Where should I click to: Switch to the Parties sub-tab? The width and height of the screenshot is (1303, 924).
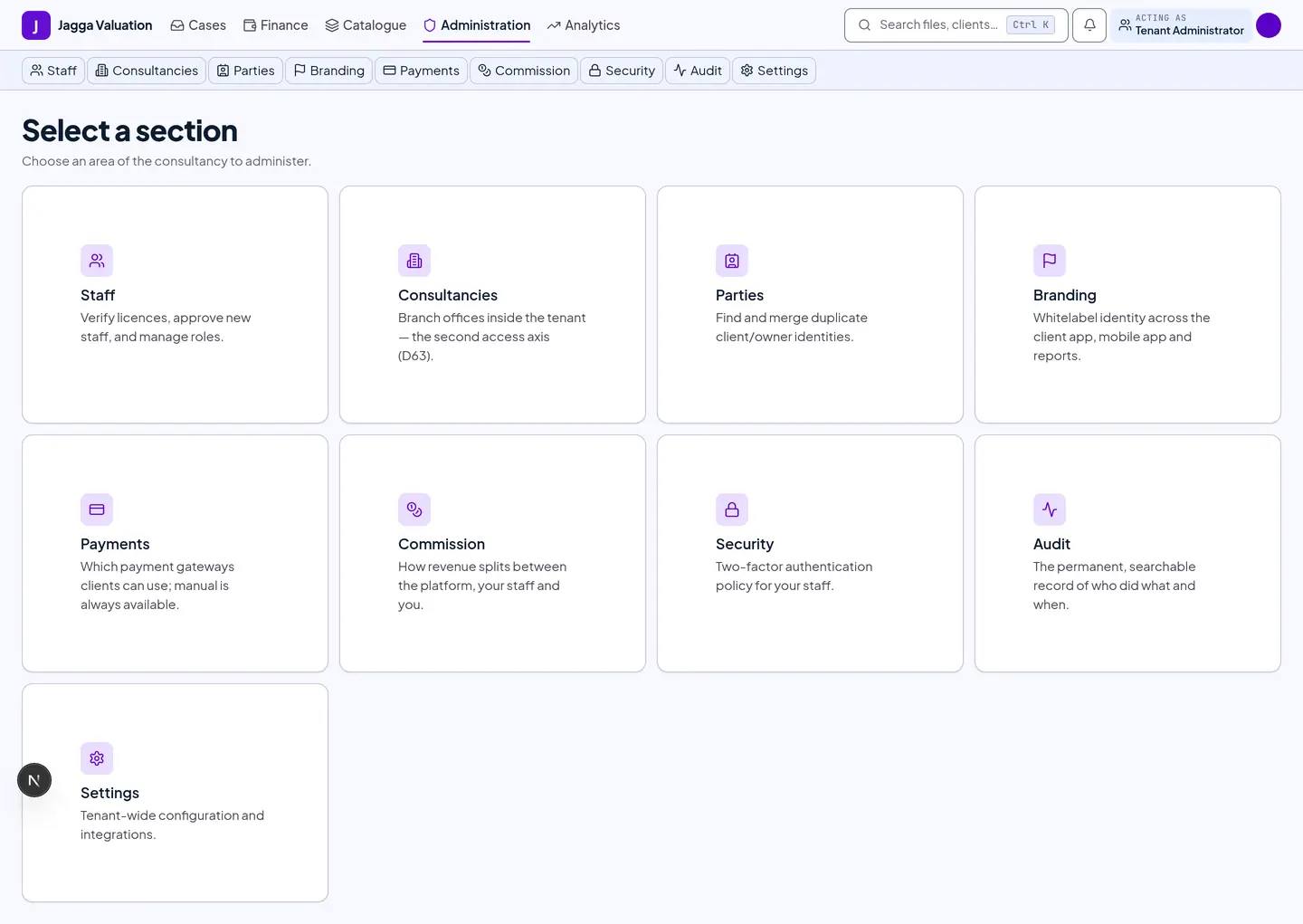click(x=245, y=71)
